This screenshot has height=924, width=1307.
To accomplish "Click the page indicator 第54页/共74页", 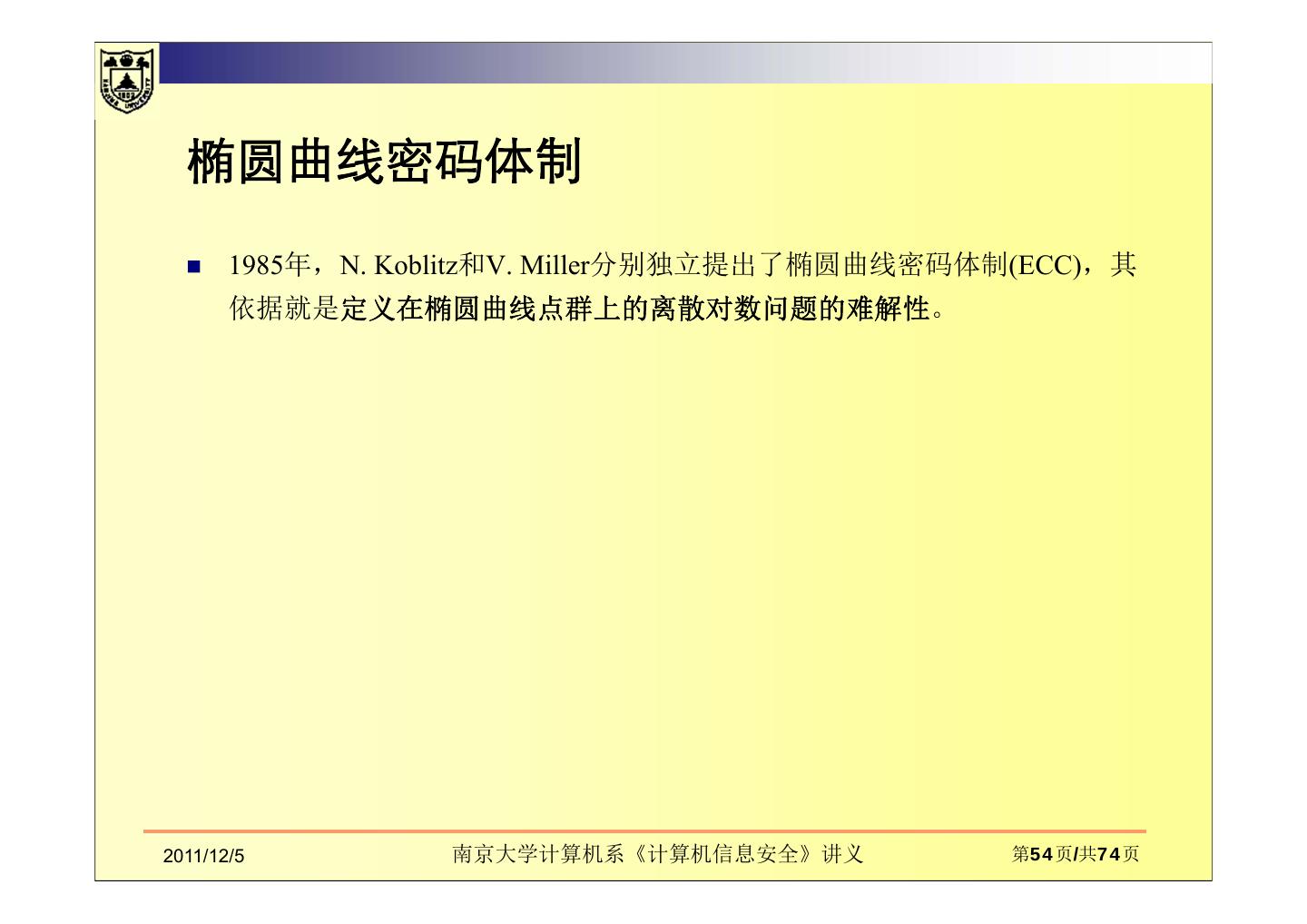I will pos(1076,854).
